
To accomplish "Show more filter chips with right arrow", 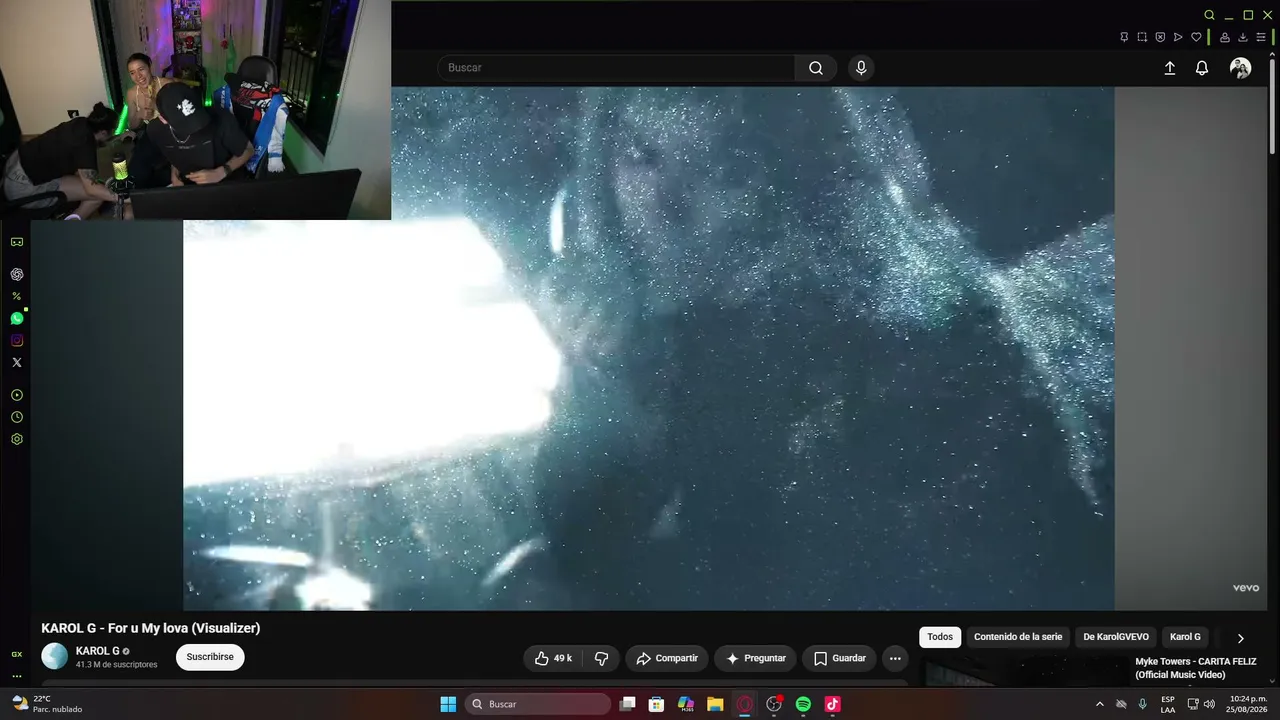I will click(1241, 638).
